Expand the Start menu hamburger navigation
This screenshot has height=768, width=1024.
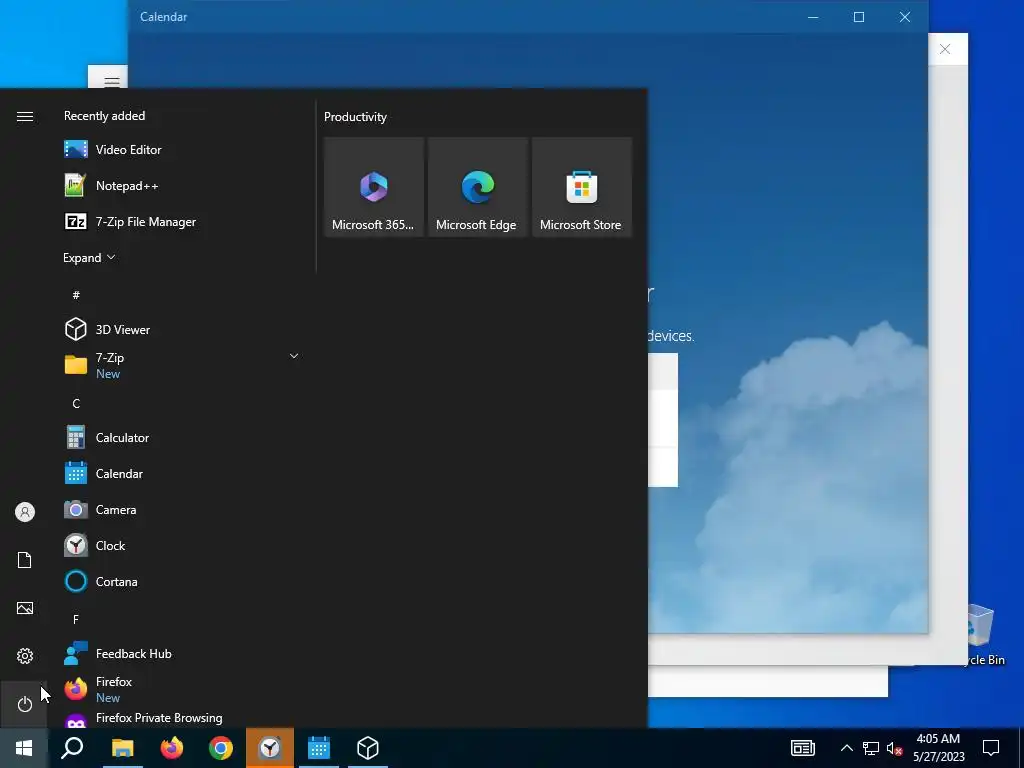tap(25, 116)
